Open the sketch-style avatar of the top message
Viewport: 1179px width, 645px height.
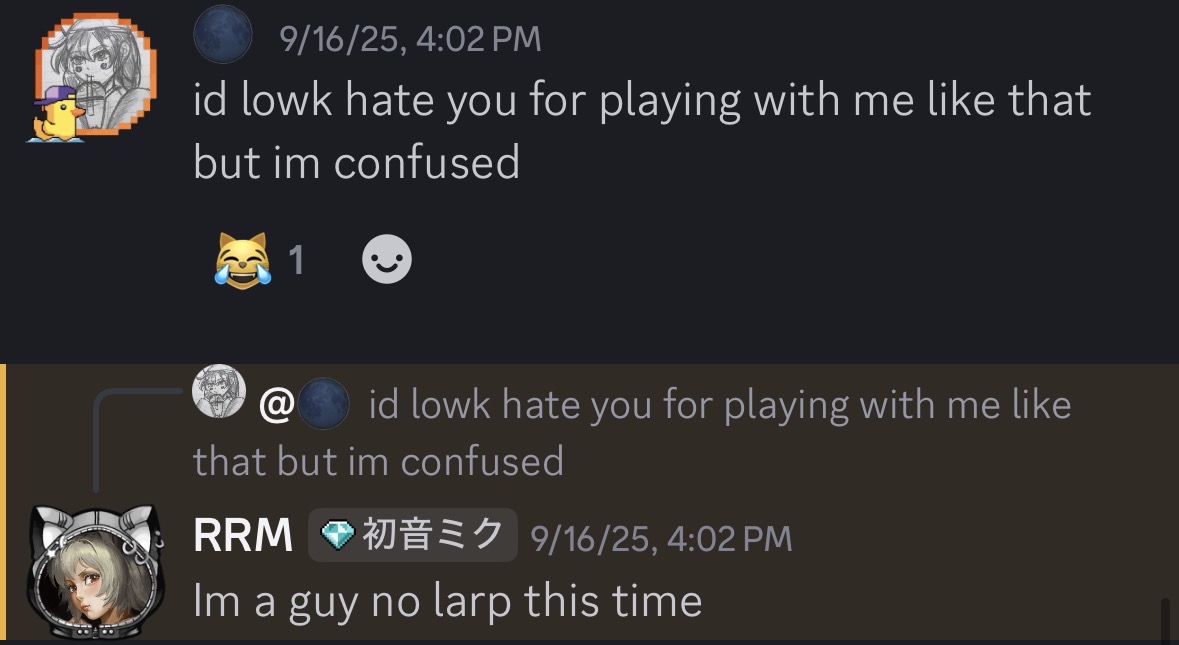click(96, 75)
